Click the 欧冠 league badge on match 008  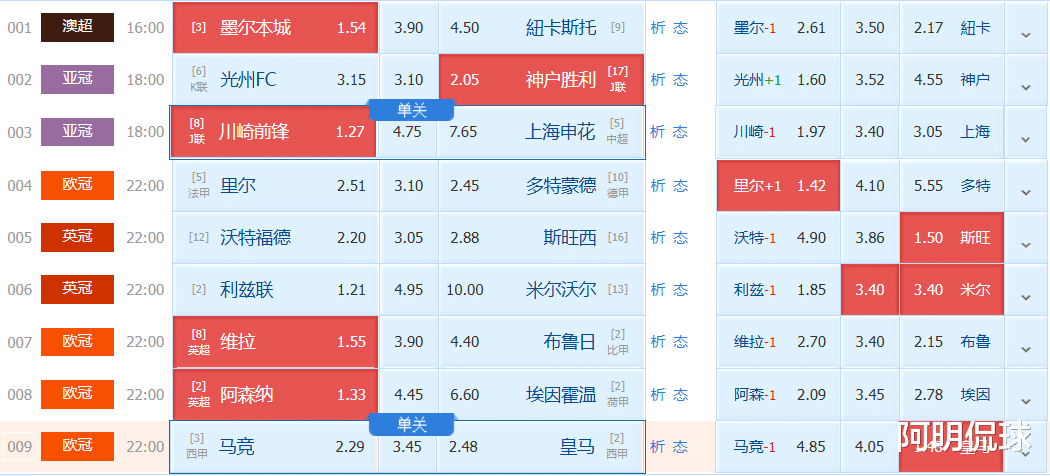point(77,394)
